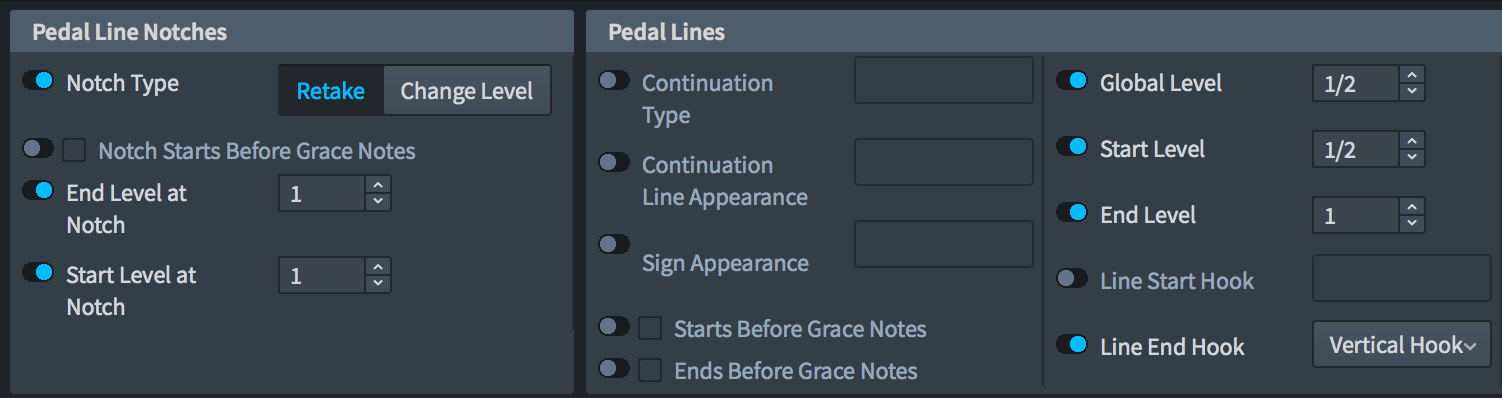Tick the Starts Before Grace Notes checkbox

tap(650, 329)
